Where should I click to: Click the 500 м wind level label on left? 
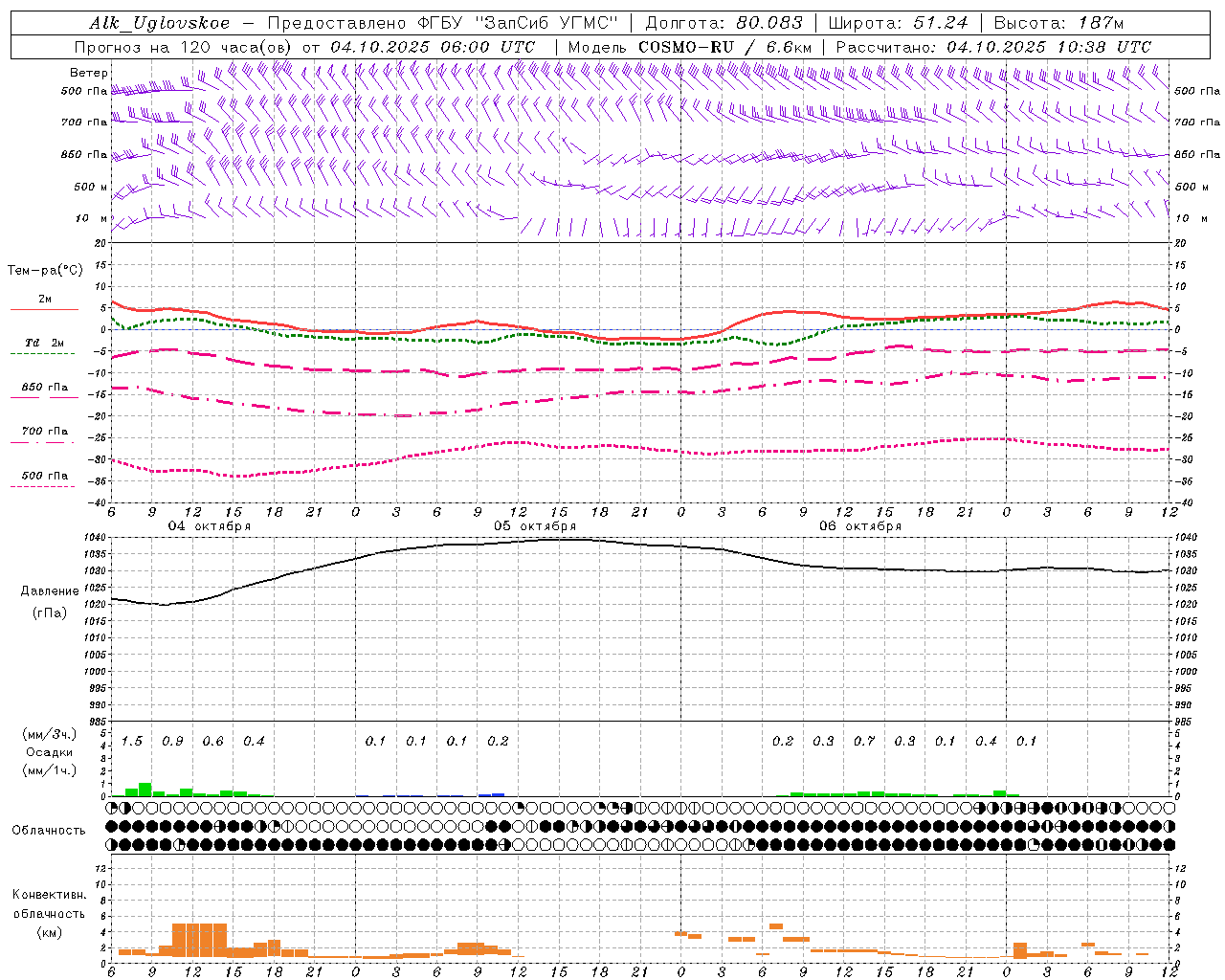(x=91, y=187)
